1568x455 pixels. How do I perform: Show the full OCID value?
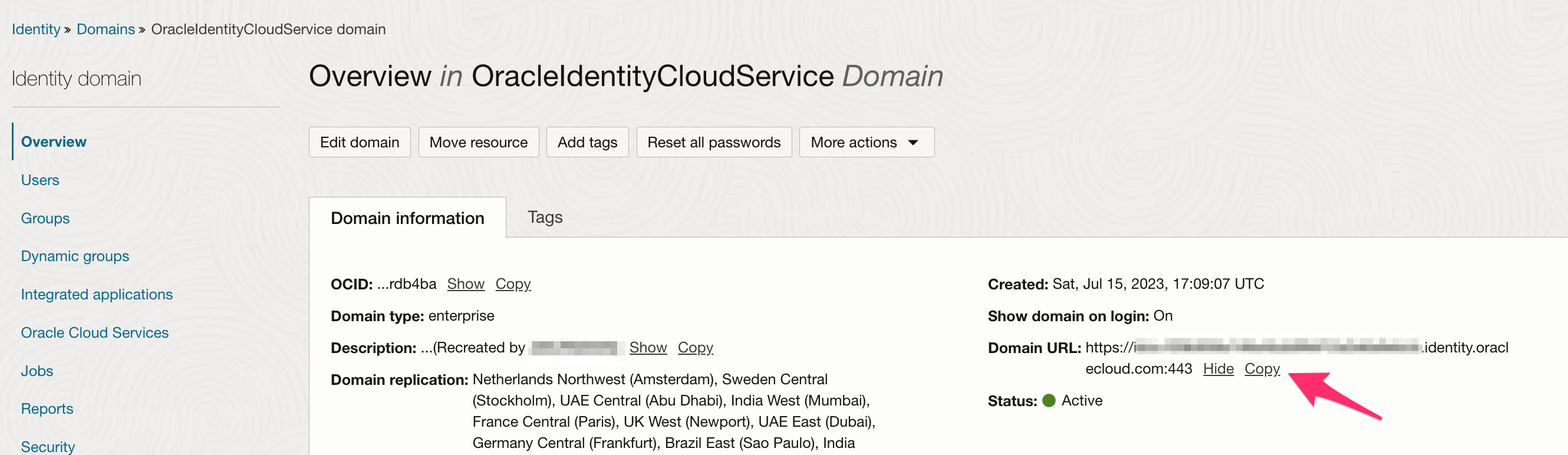point(465,284)
